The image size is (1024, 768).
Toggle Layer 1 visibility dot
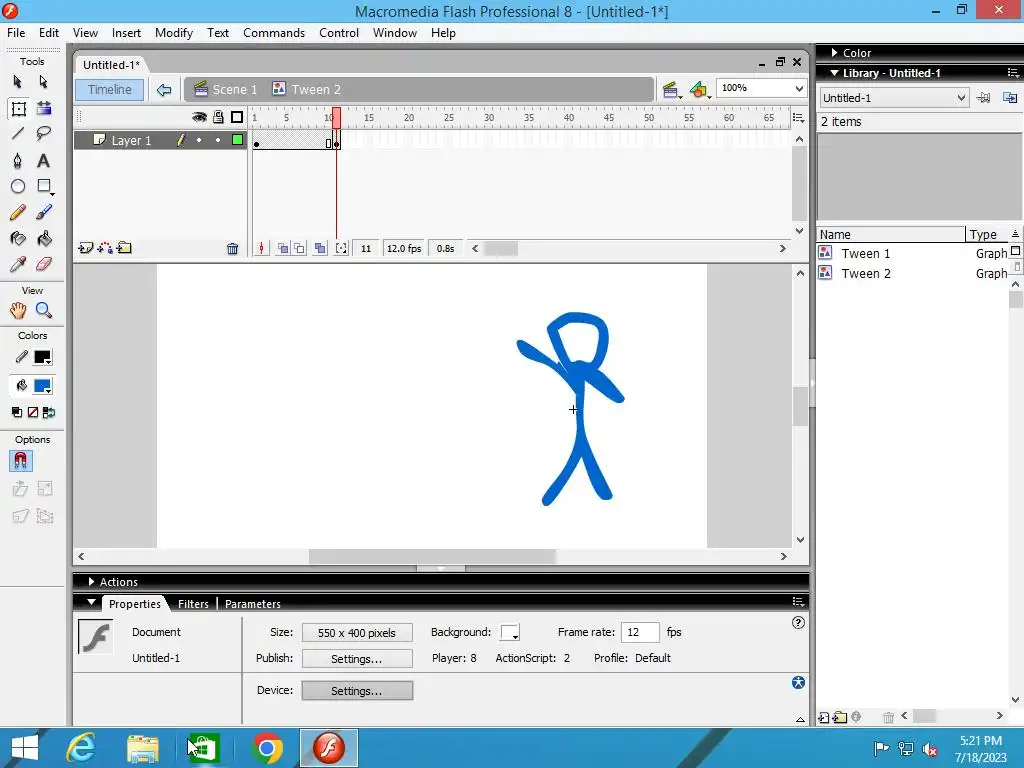[x=199, y=140]
